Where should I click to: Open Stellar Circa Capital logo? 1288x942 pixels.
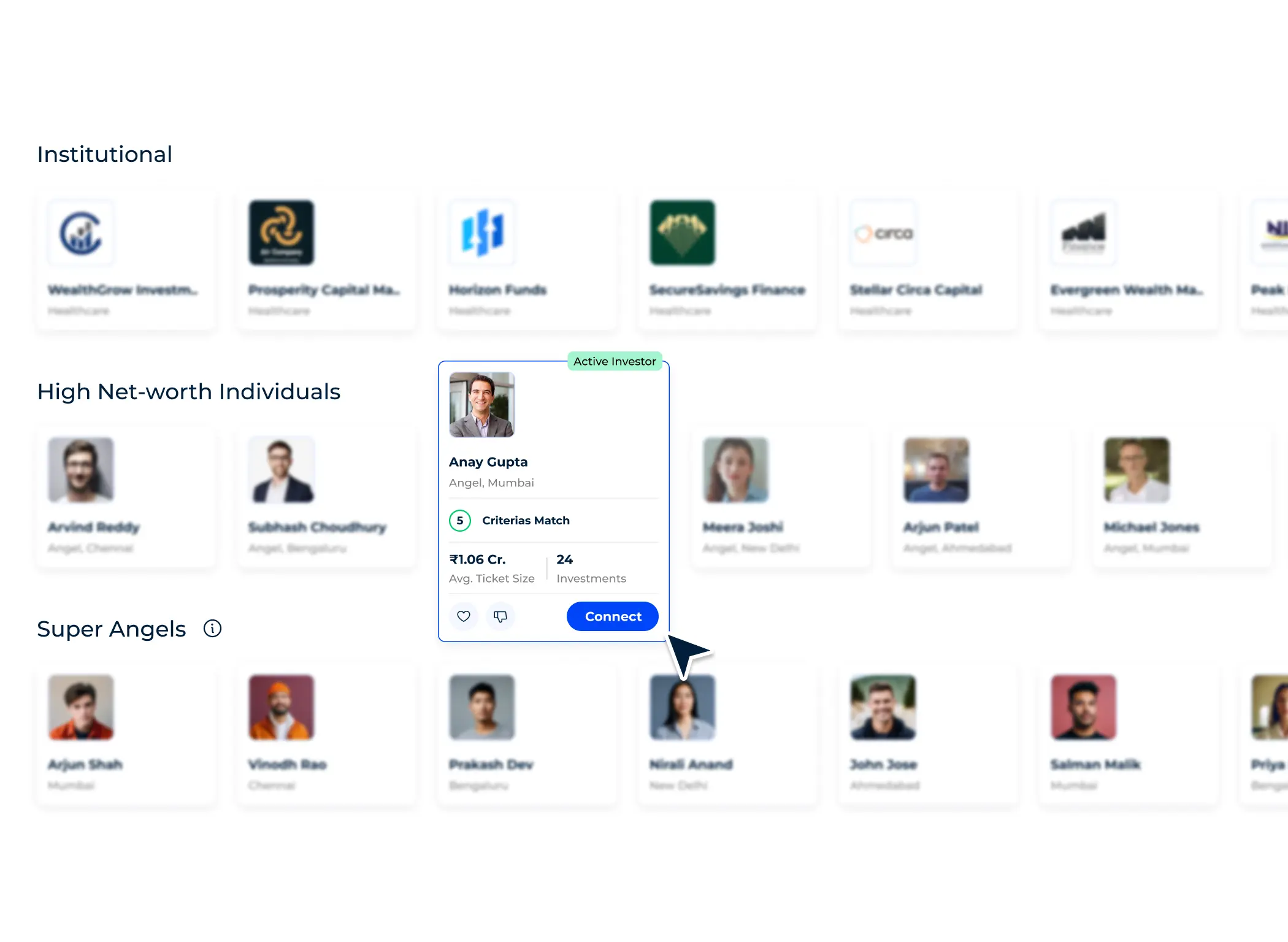pos(883,233)
